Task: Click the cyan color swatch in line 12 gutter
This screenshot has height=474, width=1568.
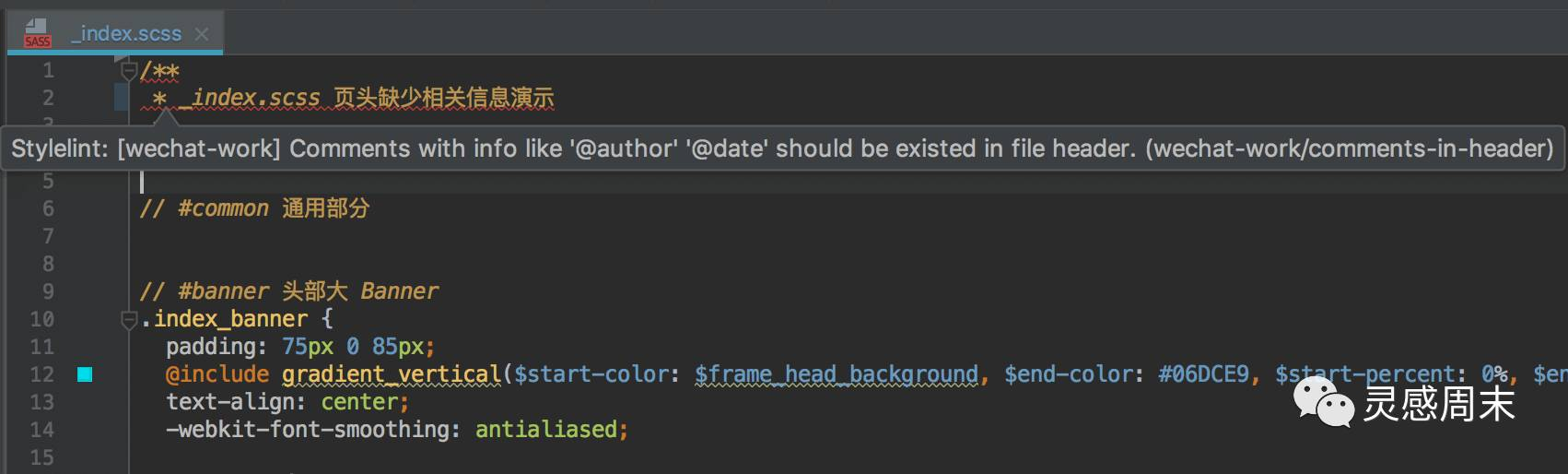Action: 85,374
